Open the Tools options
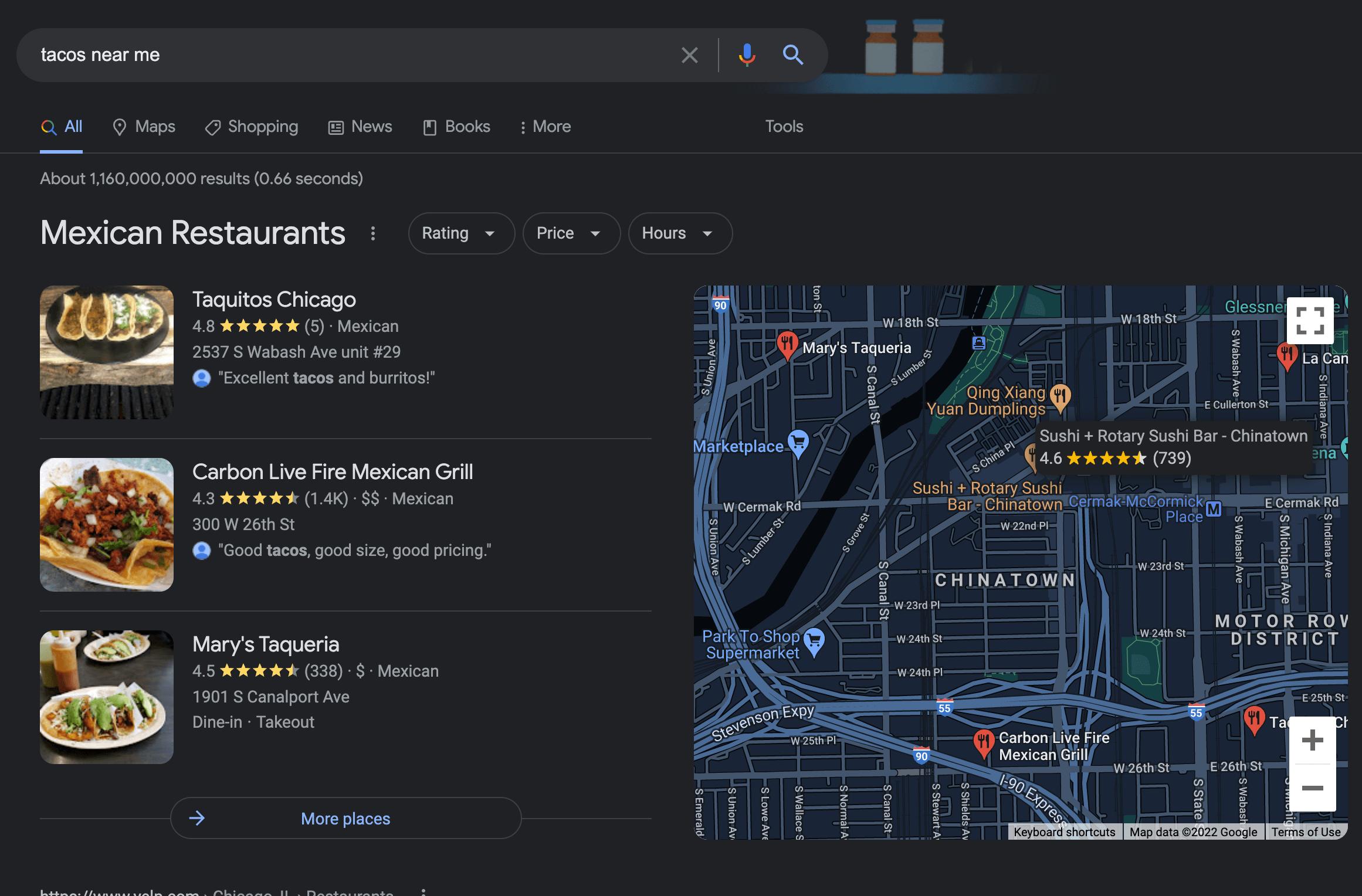Image resolution: width=1362 pixels, height=896 pixels. pyautogui.click(x=784, y=127)
